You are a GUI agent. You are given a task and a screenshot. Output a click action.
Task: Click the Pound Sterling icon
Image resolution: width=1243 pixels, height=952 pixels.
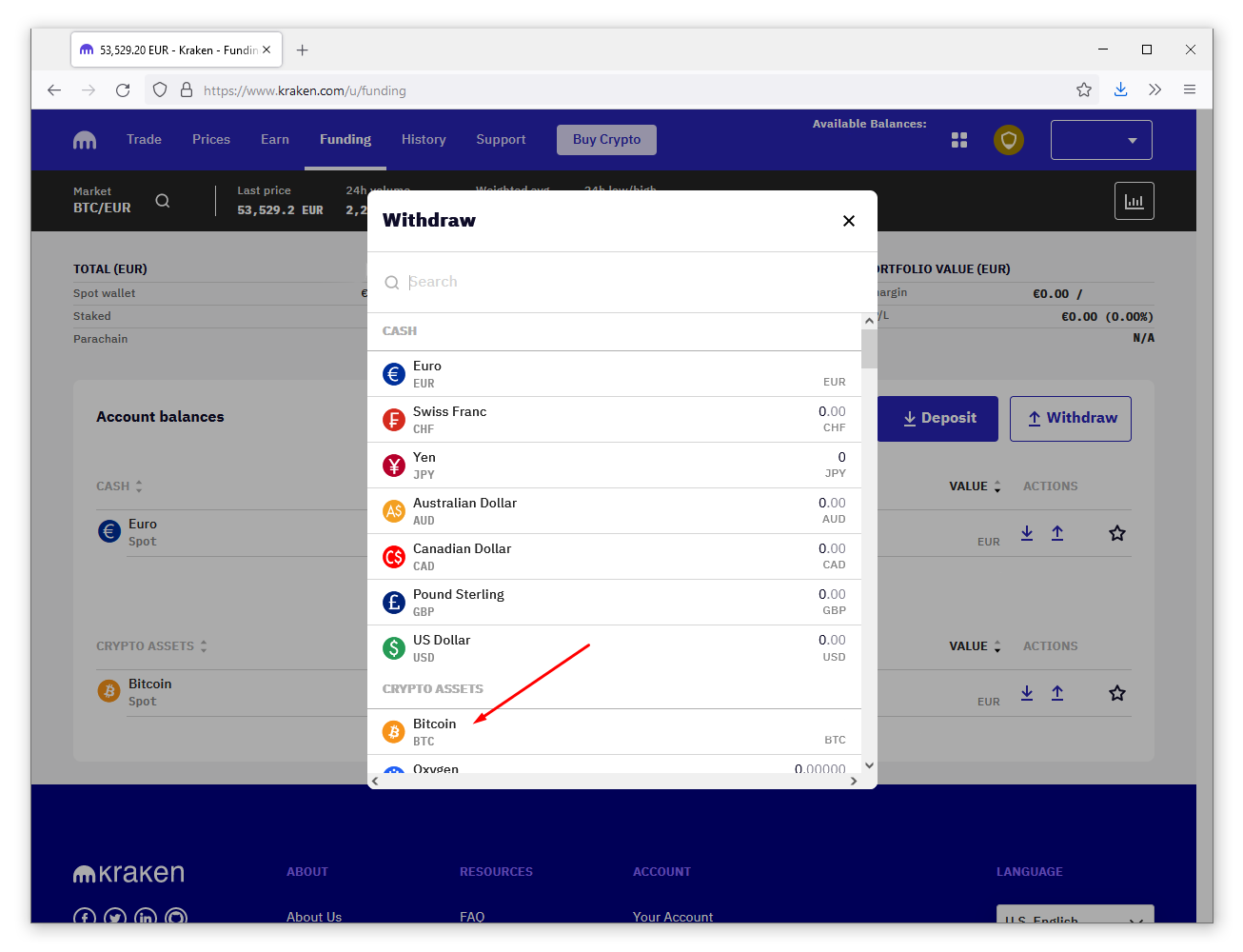pyautogui.click(x=394, y=603)
